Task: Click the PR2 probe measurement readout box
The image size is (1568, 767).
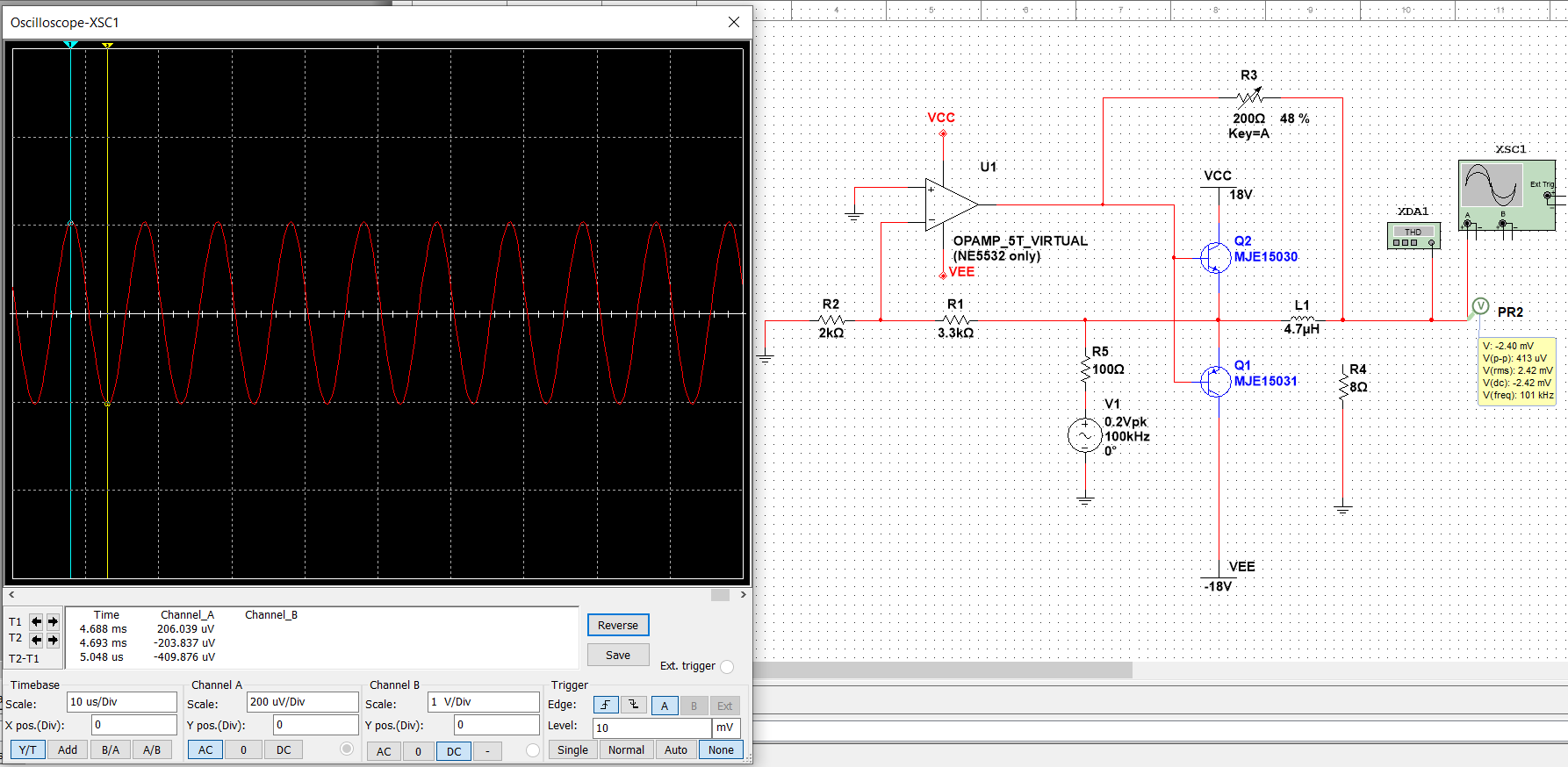Action: pyautogui.click(x=1517, y=370)
